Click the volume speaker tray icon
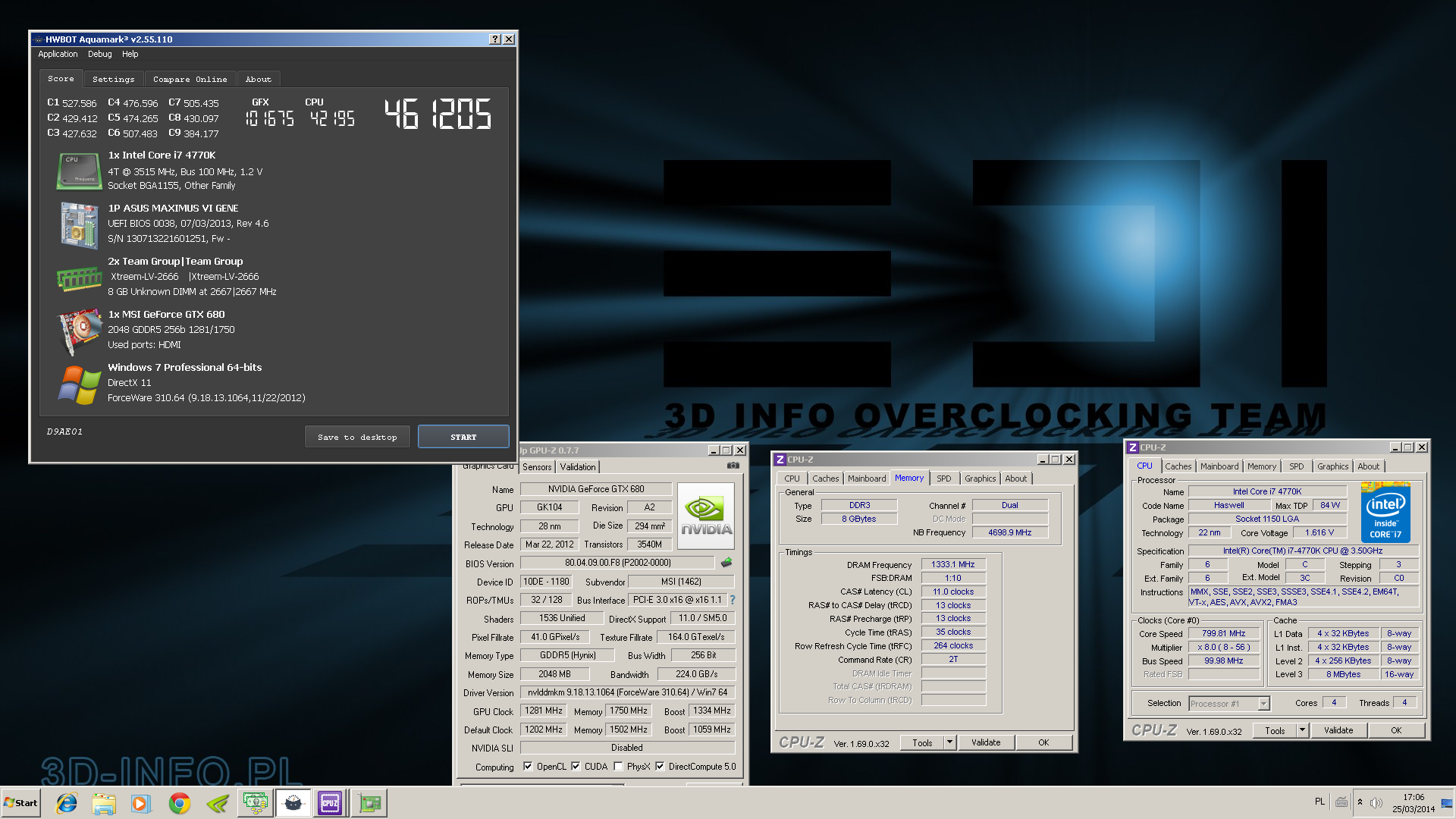Image resolution: width=1456 pixels, height=819 pixels. [1376, 803]
